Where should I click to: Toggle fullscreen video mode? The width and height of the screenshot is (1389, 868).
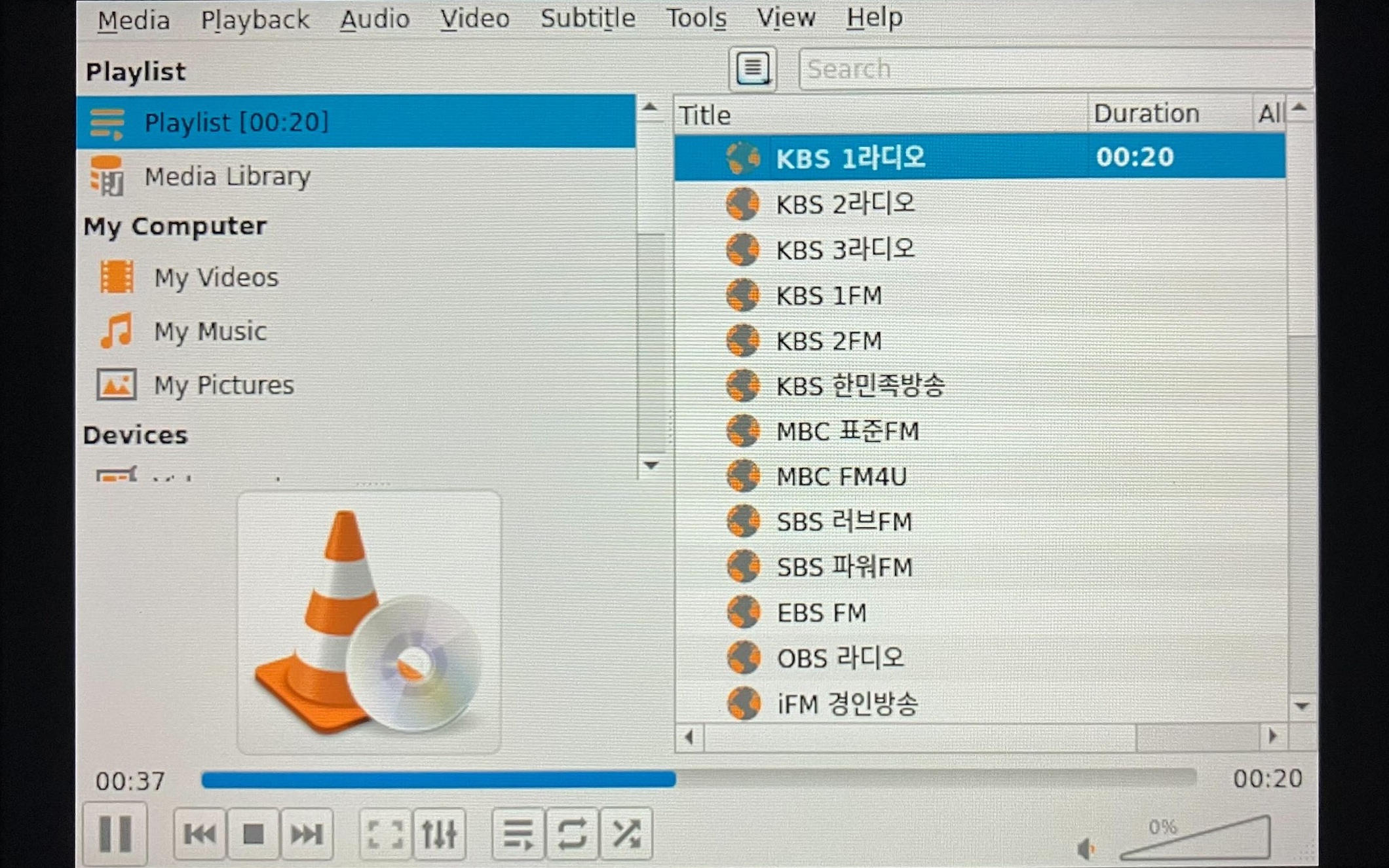385,834
